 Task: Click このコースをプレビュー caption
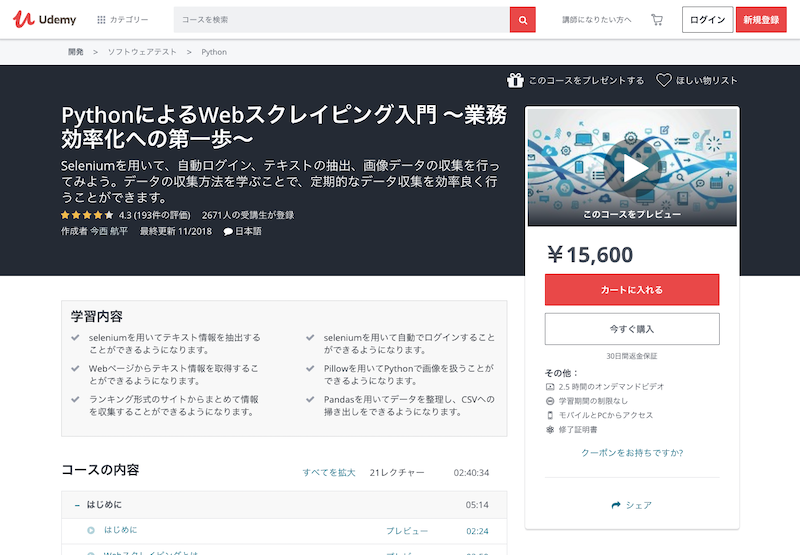tap(632, 214)
